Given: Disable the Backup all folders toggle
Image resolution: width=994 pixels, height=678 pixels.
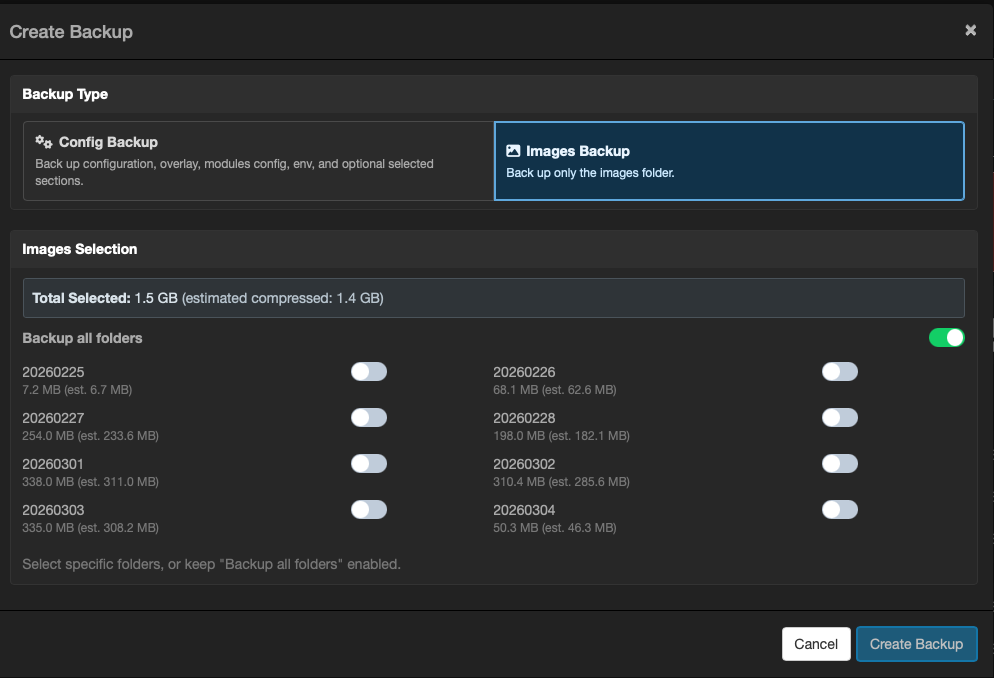Looking at the screenshot, I should (946, 338).
